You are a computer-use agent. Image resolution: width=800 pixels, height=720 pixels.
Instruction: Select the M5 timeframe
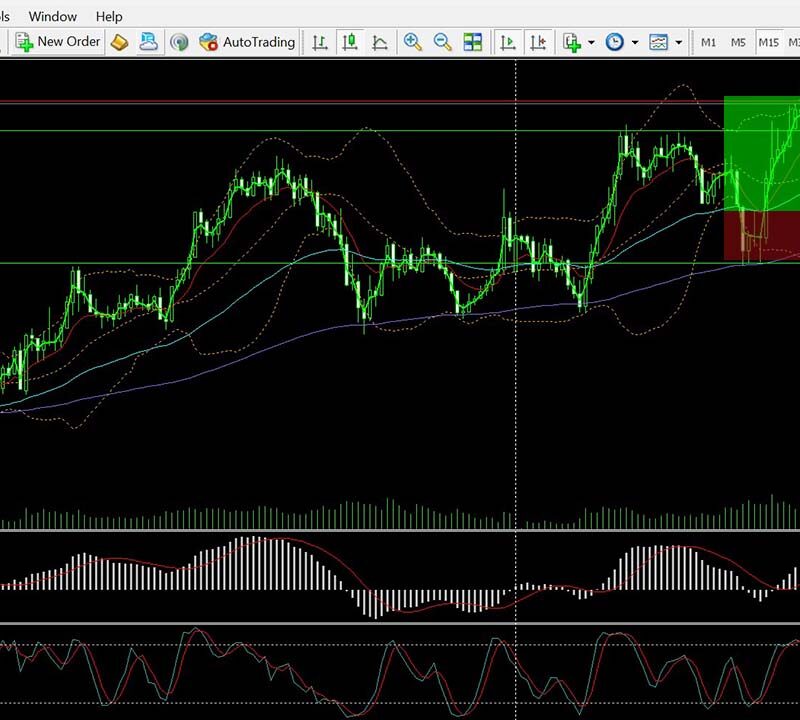(738, 42)
